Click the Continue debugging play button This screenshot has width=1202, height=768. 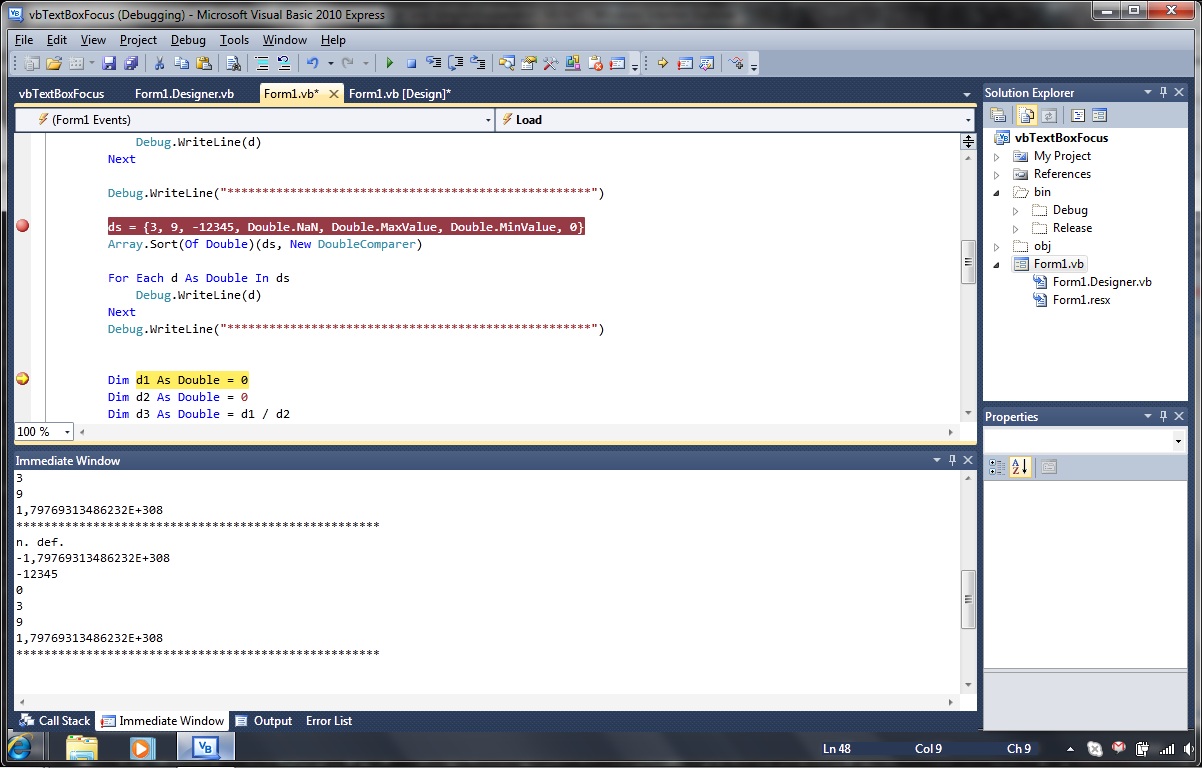pyautogui.click(x=390, y=63)
